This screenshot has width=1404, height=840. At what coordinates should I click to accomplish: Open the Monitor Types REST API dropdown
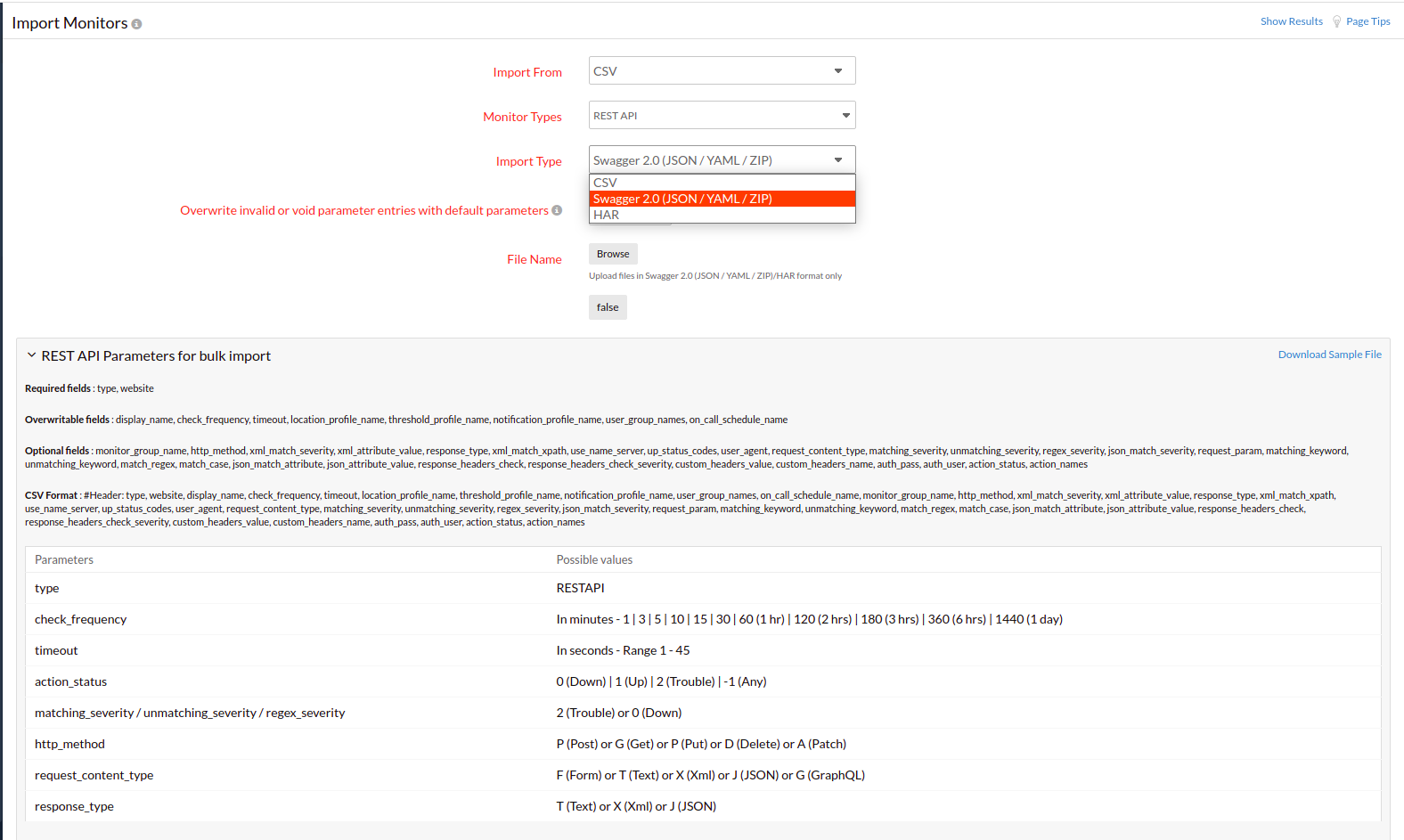pyautogui.click(x=722, y=115)
